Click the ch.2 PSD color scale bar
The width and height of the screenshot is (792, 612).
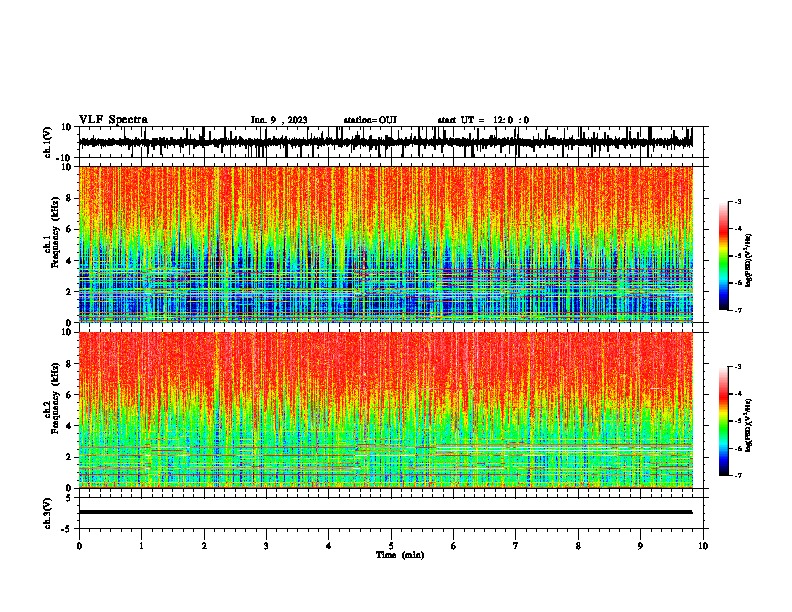(724, 421)
